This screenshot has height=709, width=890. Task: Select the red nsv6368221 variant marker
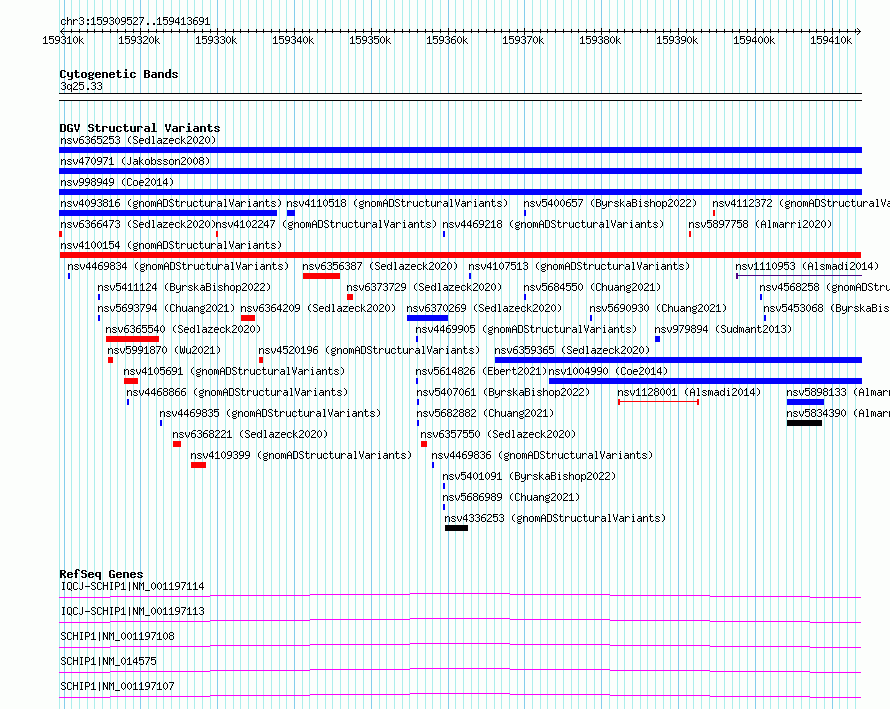pyautogui.click(x=177, y=444)
